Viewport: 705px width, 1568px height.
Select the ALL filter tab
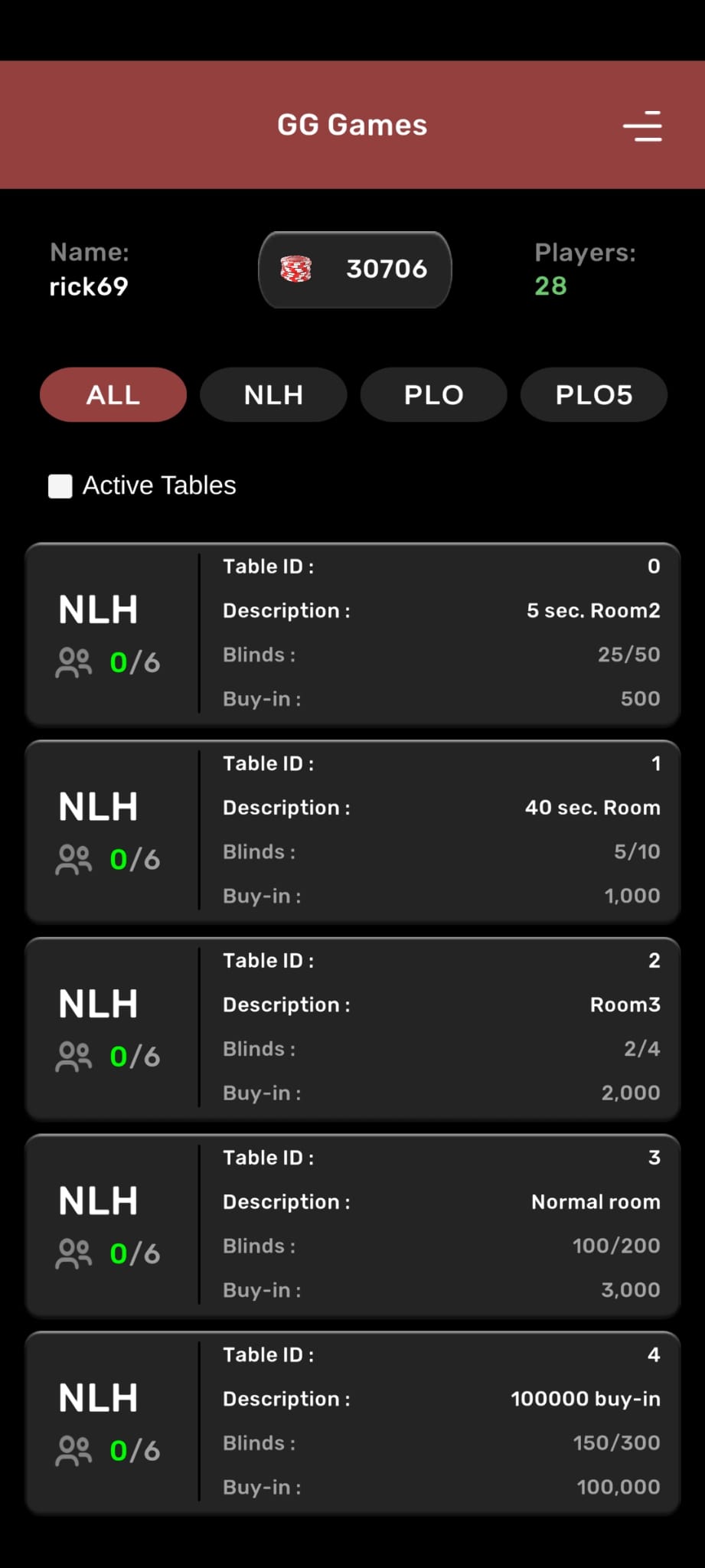pos(113,395)
